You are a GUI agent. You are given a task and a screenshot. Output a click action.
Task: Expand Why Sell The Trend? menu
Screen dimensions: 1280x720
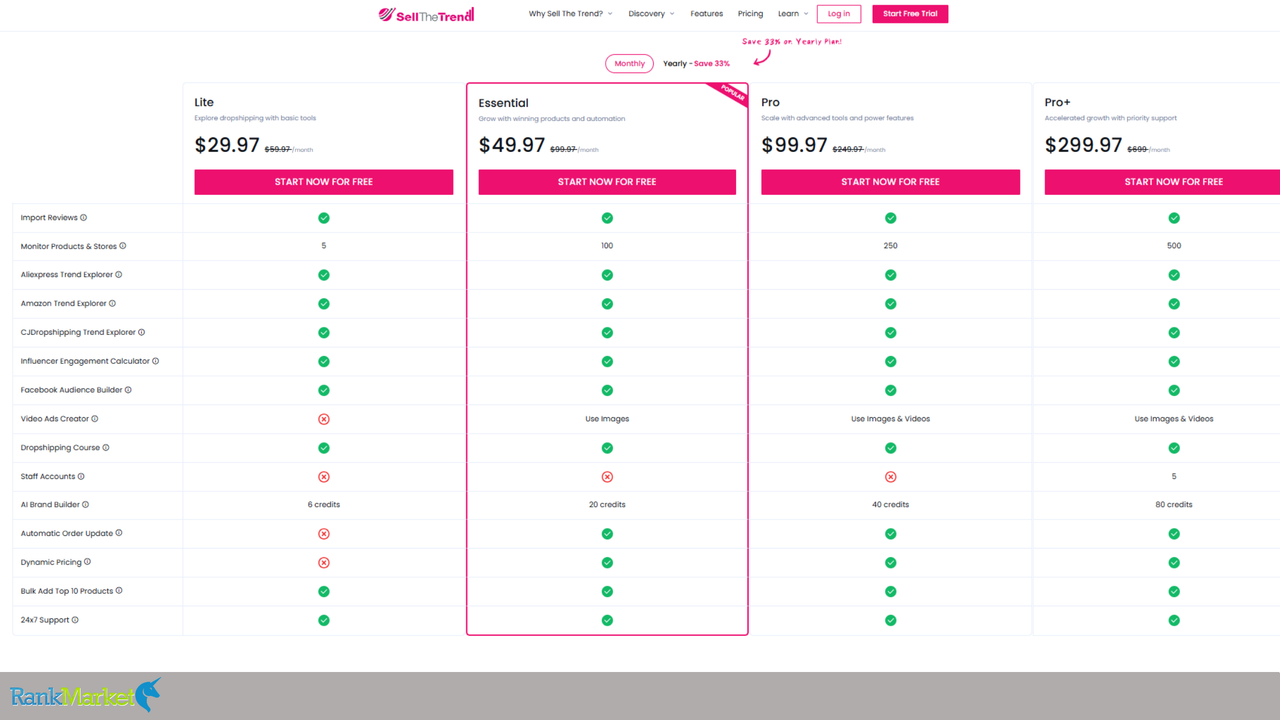571,14
